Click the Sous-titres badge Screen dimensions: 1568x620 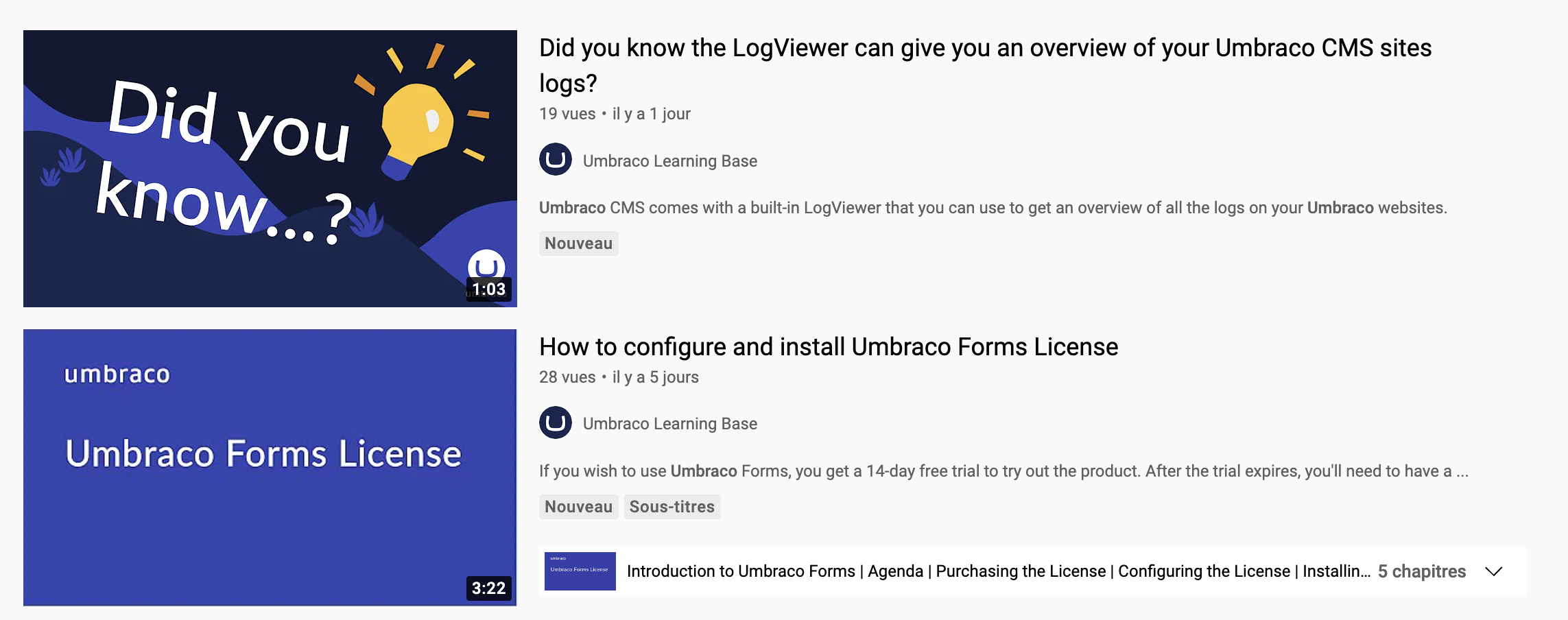(672, 507)
